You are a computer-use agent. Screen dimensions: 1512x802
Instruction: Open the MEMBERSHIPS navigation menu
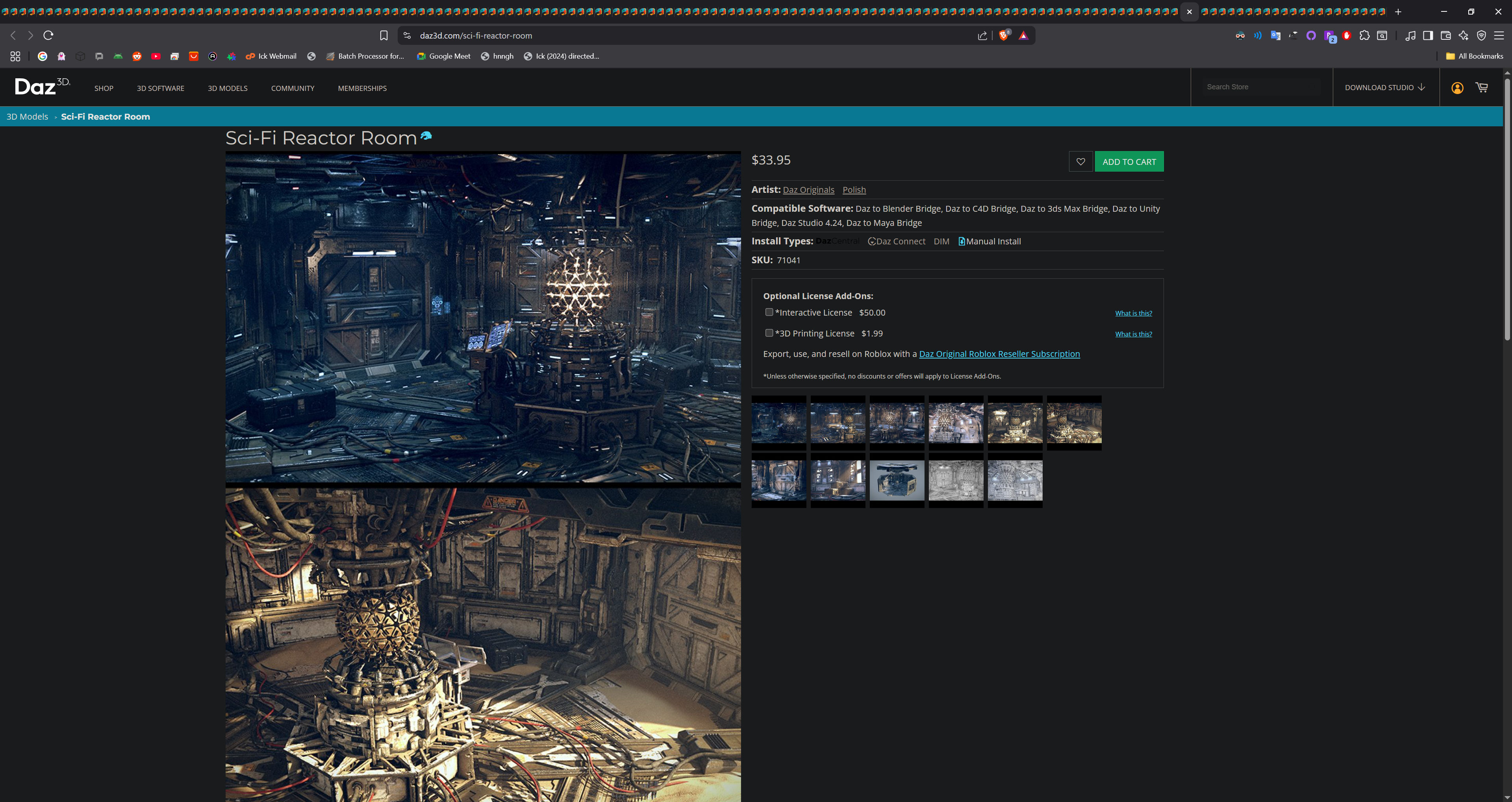(x=362, y=88)
